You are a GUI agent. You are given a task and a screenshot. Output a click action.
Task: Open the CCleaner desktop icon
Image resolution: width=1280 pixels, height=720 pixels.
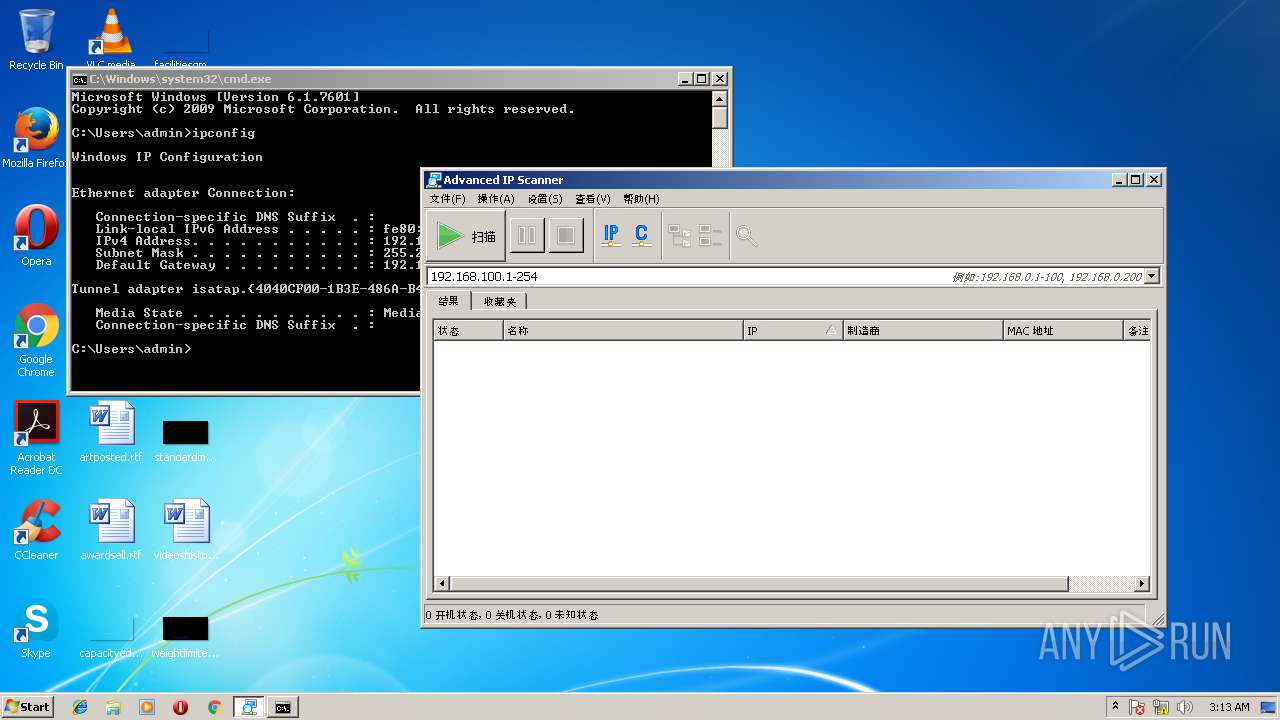pos(36,530)
